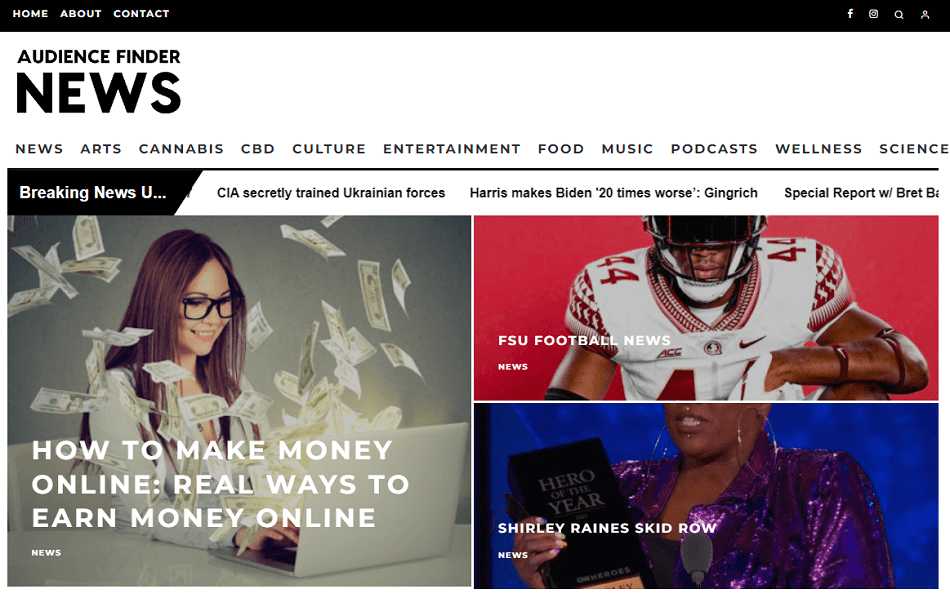Go to the Home menu item
This screenshot has width=950, height=598.
click(30, 13)
